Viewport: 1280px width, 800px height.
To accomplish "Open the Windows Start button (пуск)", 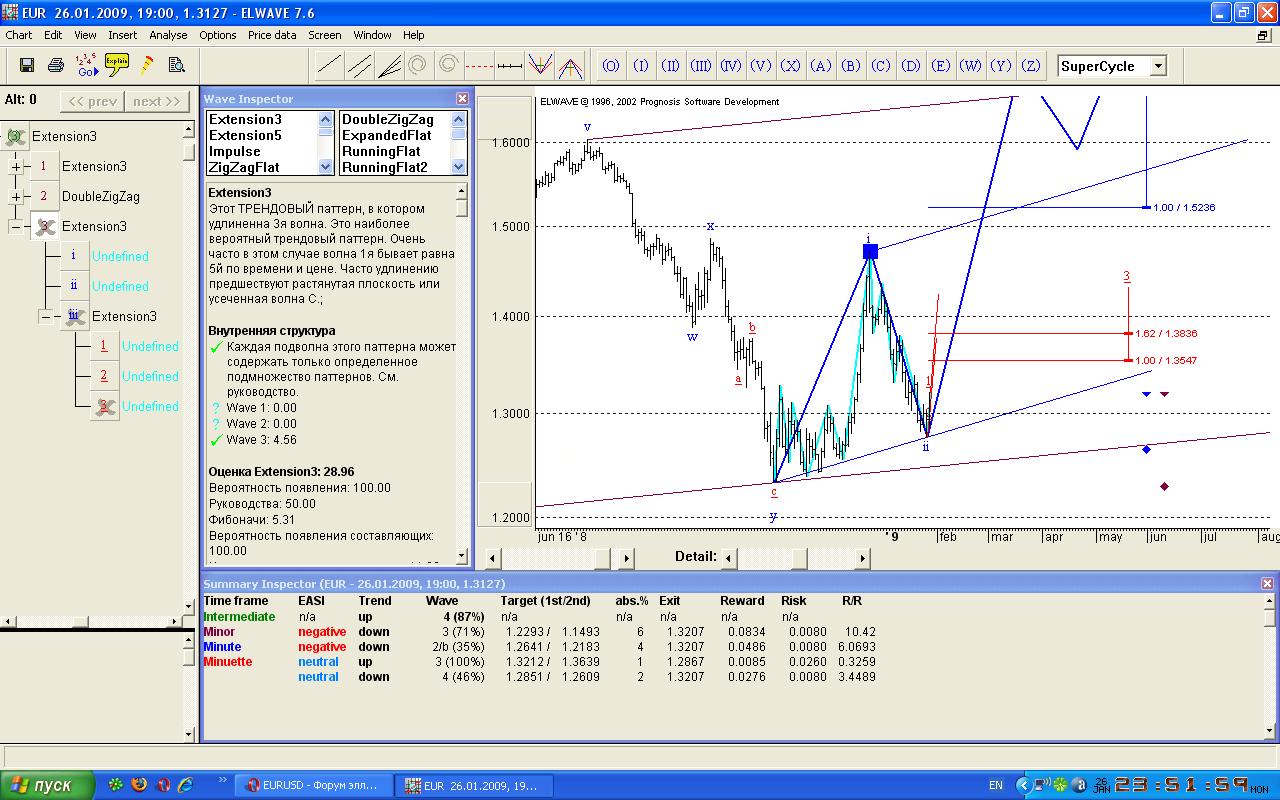I will coord(47,785).
